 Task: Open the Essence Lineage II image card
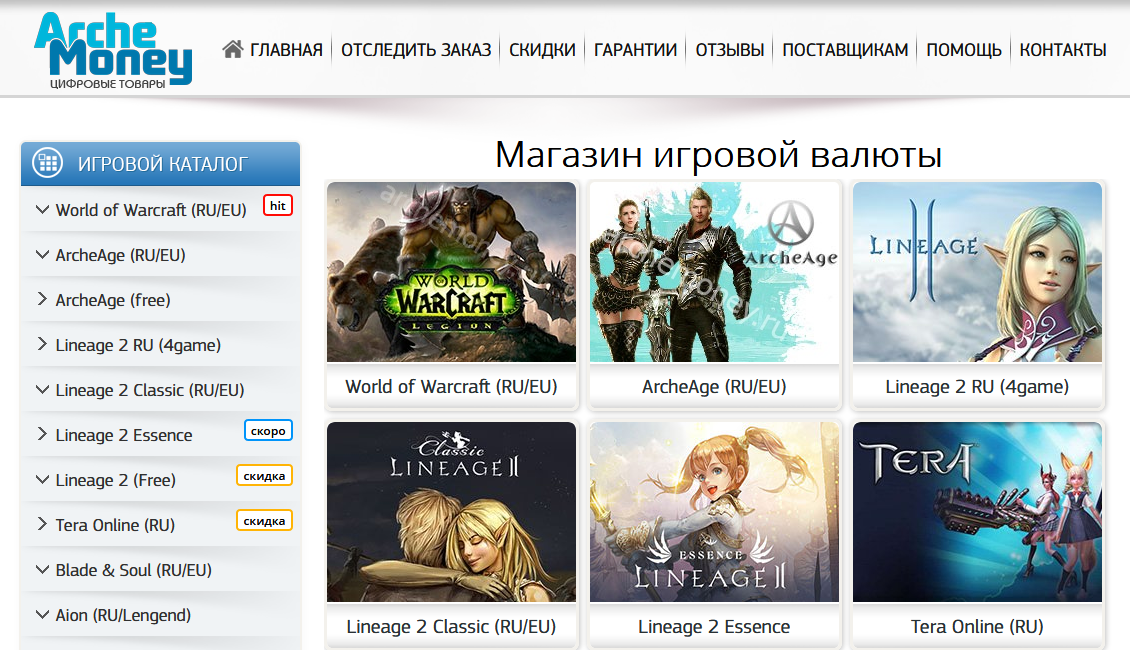714,512
